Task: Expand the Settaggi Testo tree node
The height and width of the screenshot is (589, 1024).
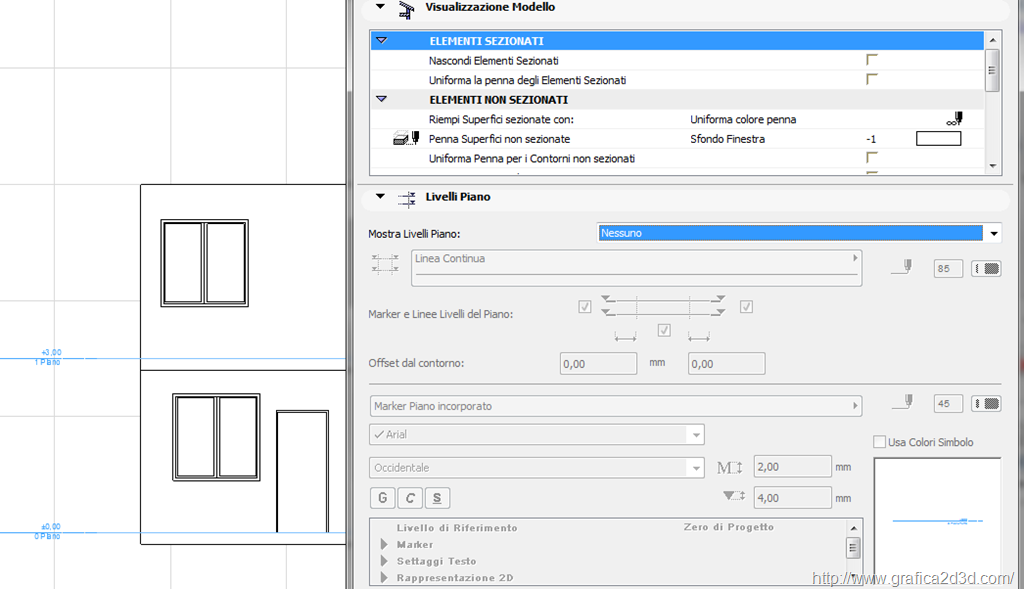Action: click(384, 562)
